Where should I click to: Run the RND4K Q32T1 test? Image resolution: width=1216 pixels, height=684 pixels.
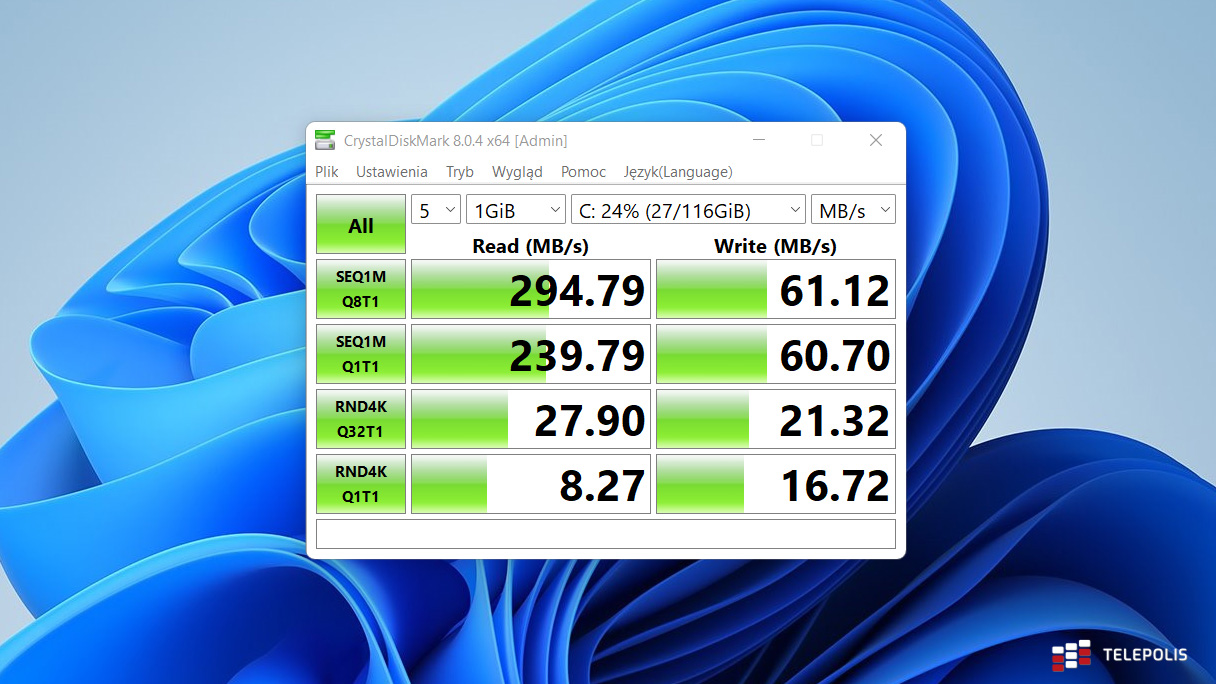(361, 420)
